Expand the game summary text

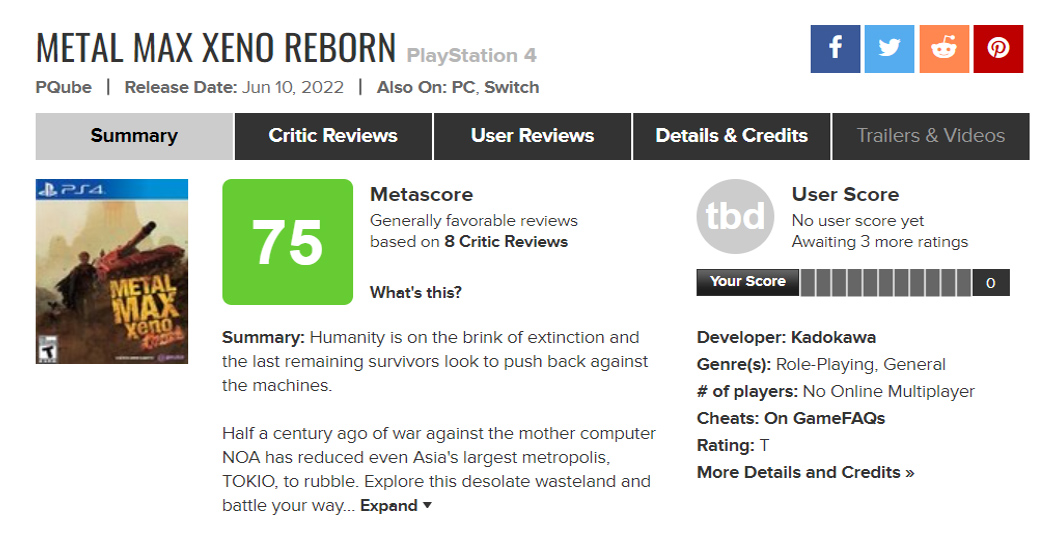396,506
